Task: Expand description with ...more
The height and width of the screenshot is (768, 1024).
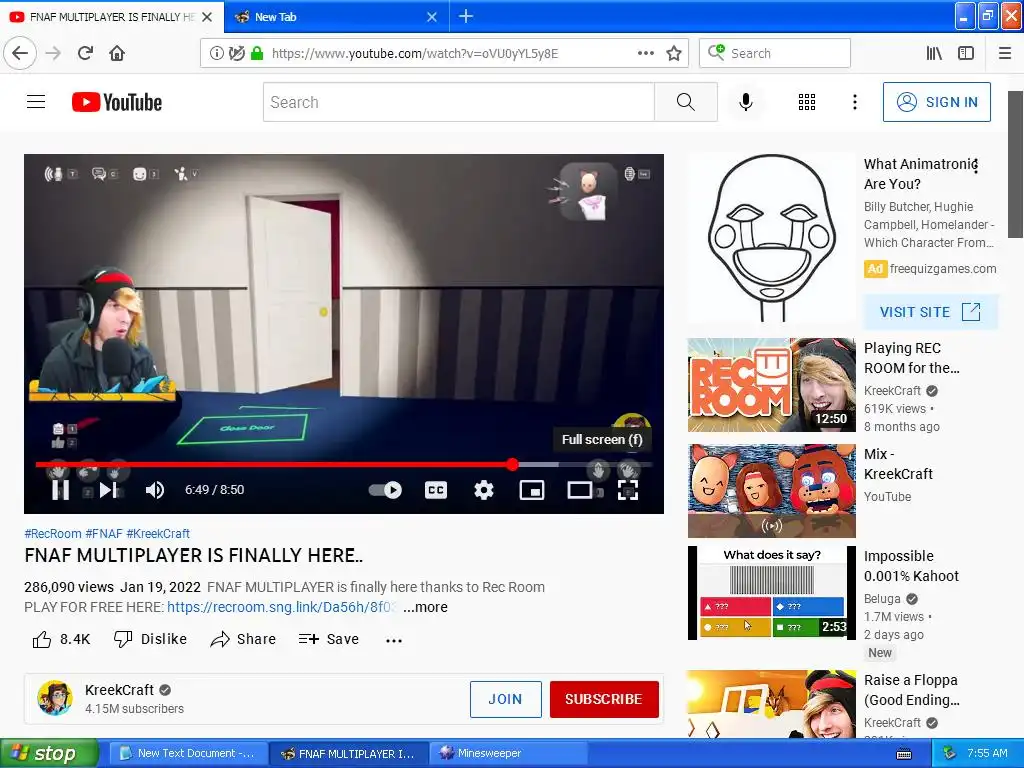Action: [x=425, y=607]
